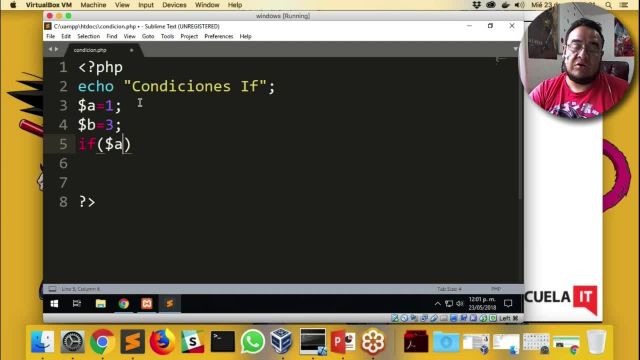Open Adobe Acrobat from the Dock
This screenshot has width=640, height=360.
click(x=416, y=341)
